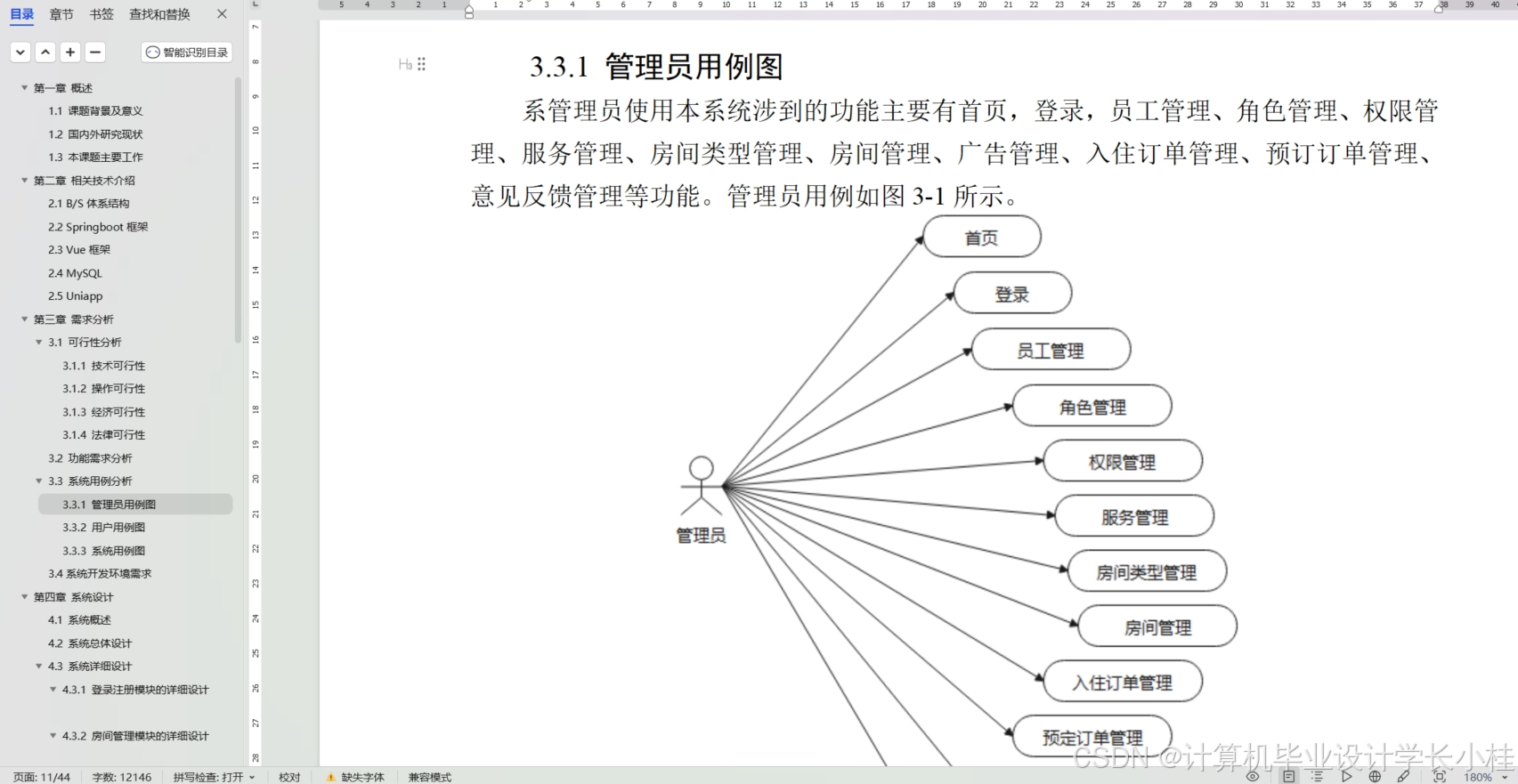Image resolution: width=1518 pixels, height=784 pixels.
Task: Select 3.2 功能需求分析 in outline
Action: point(90,458)
